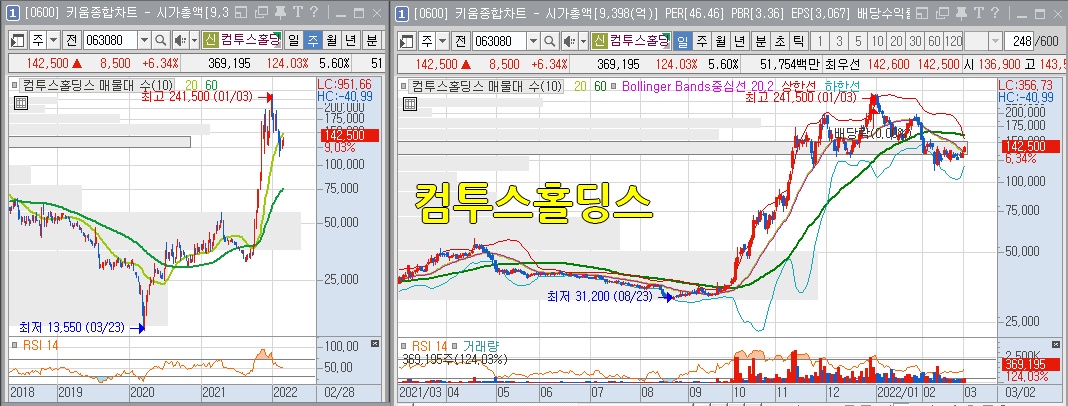
Task: Open help question mark in left title bar
Action: (312, 12)
